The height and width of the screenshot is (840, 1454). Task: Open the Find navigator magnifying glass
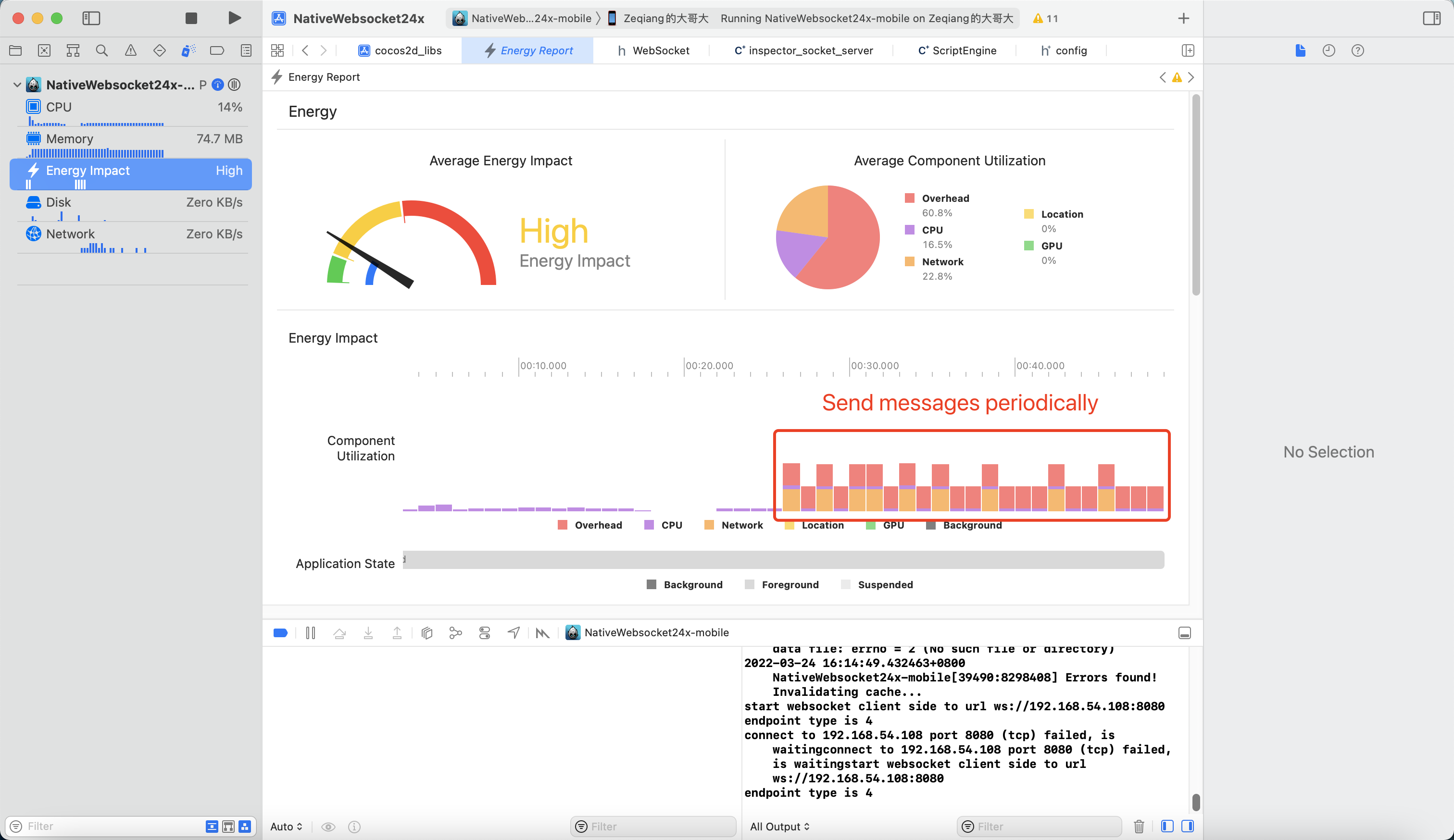click(x=101, y=50)
